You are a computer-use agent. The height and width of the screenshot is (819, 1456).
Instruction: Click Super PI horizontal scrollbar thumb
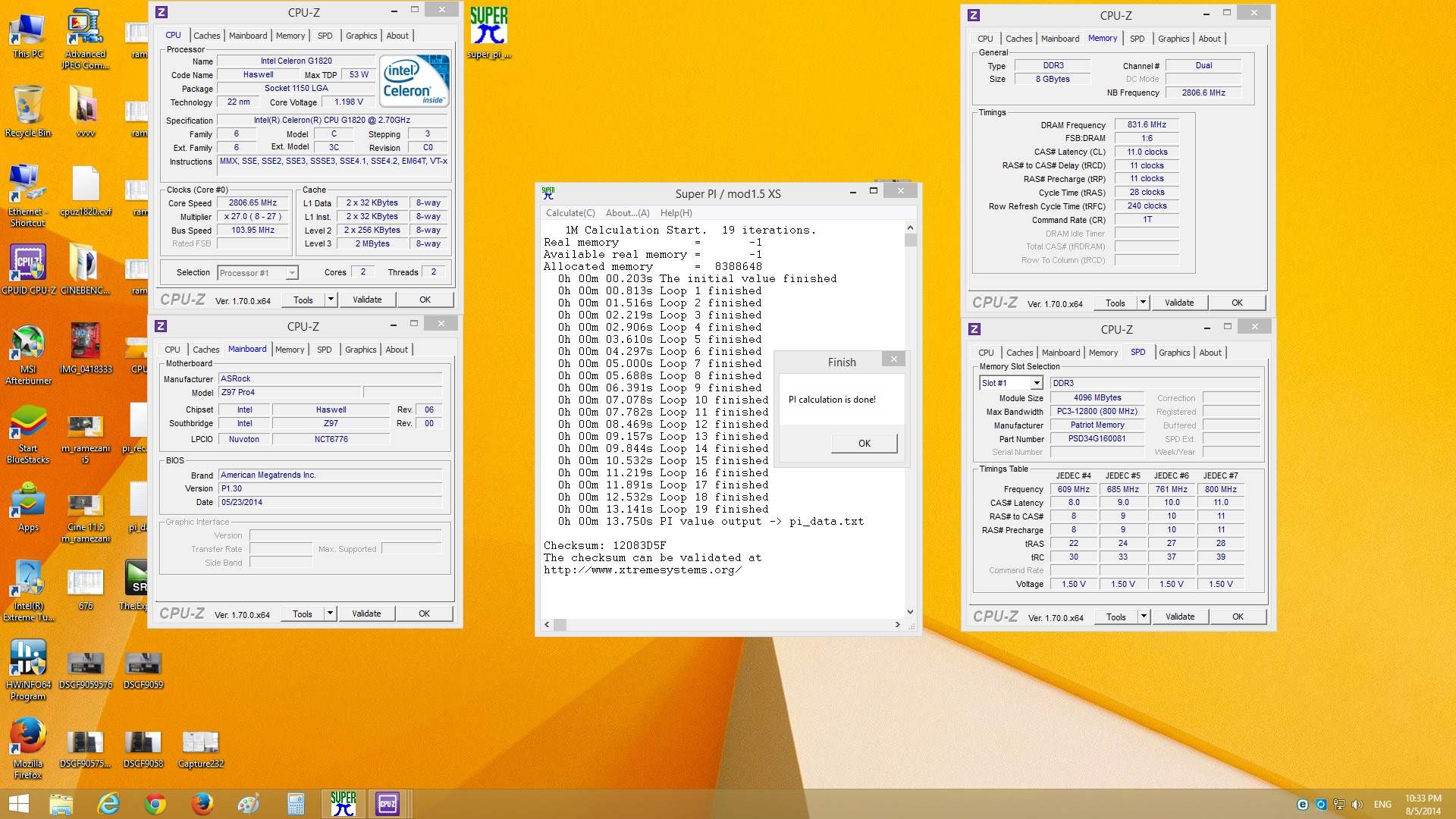[560, 625]
